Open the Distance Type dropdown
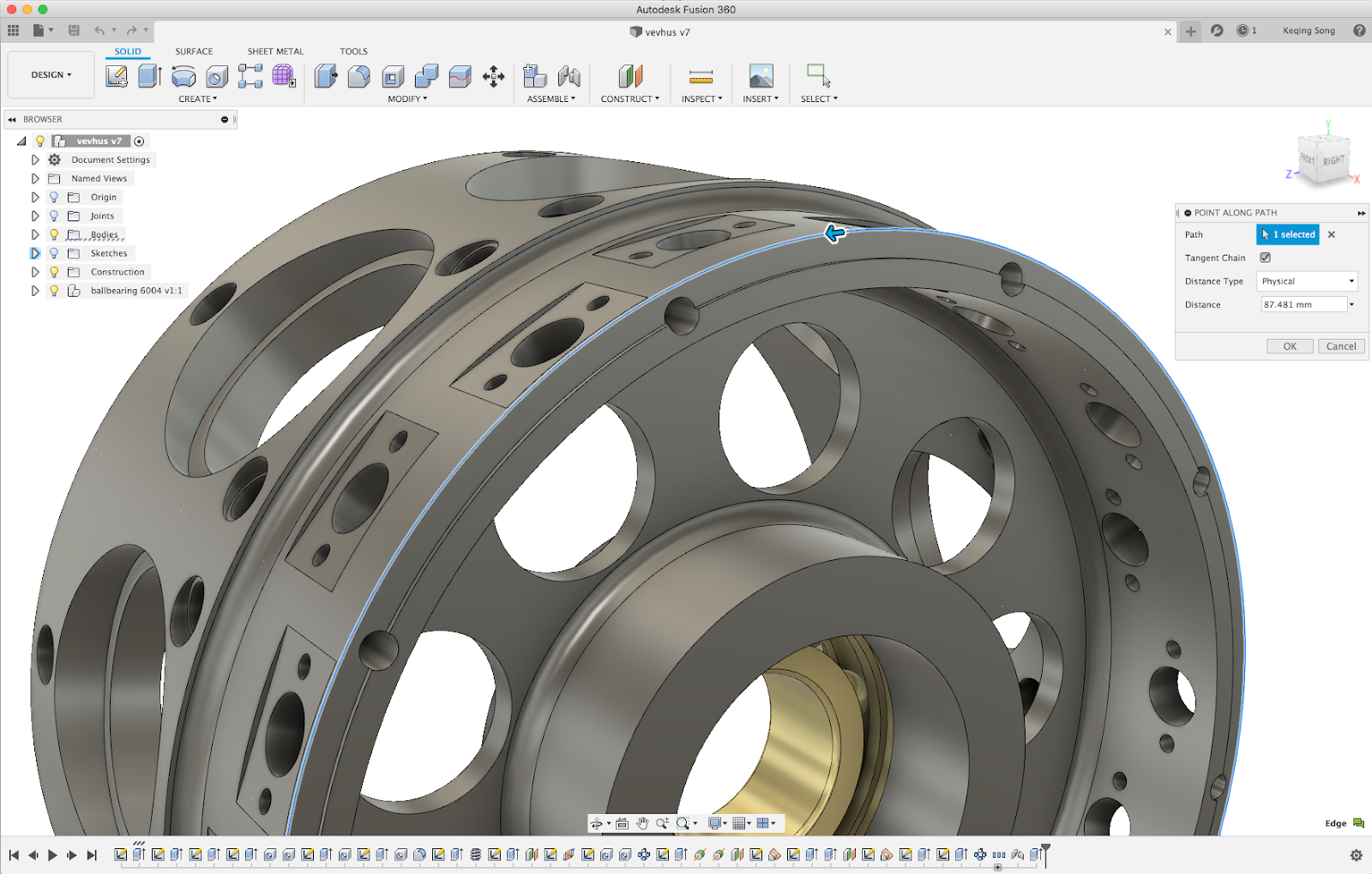 pyautogui.click(x=1307, y=281)
